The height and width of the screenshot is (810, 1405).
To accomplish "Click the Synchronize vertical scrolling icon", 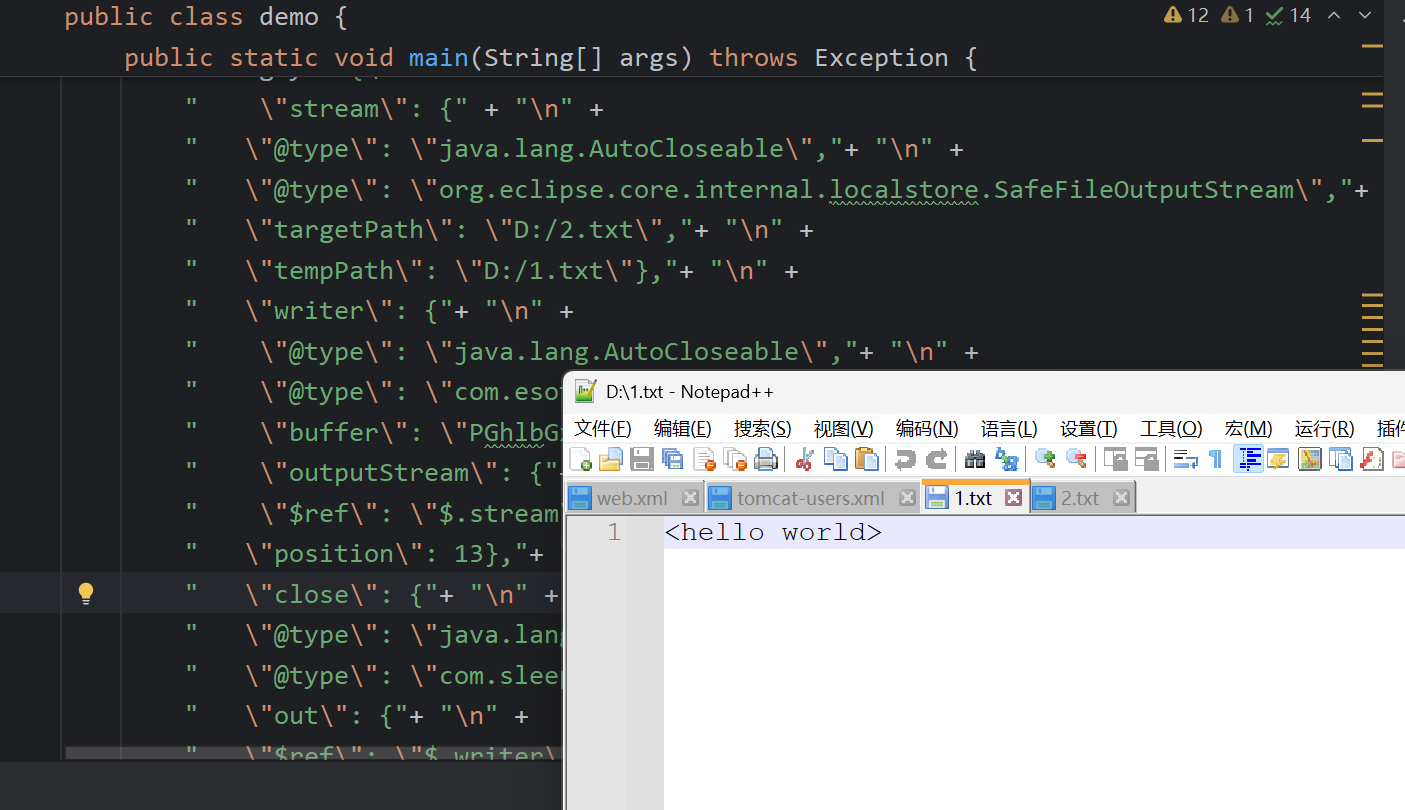I will pyautogui.click(x=1115, y=459).
